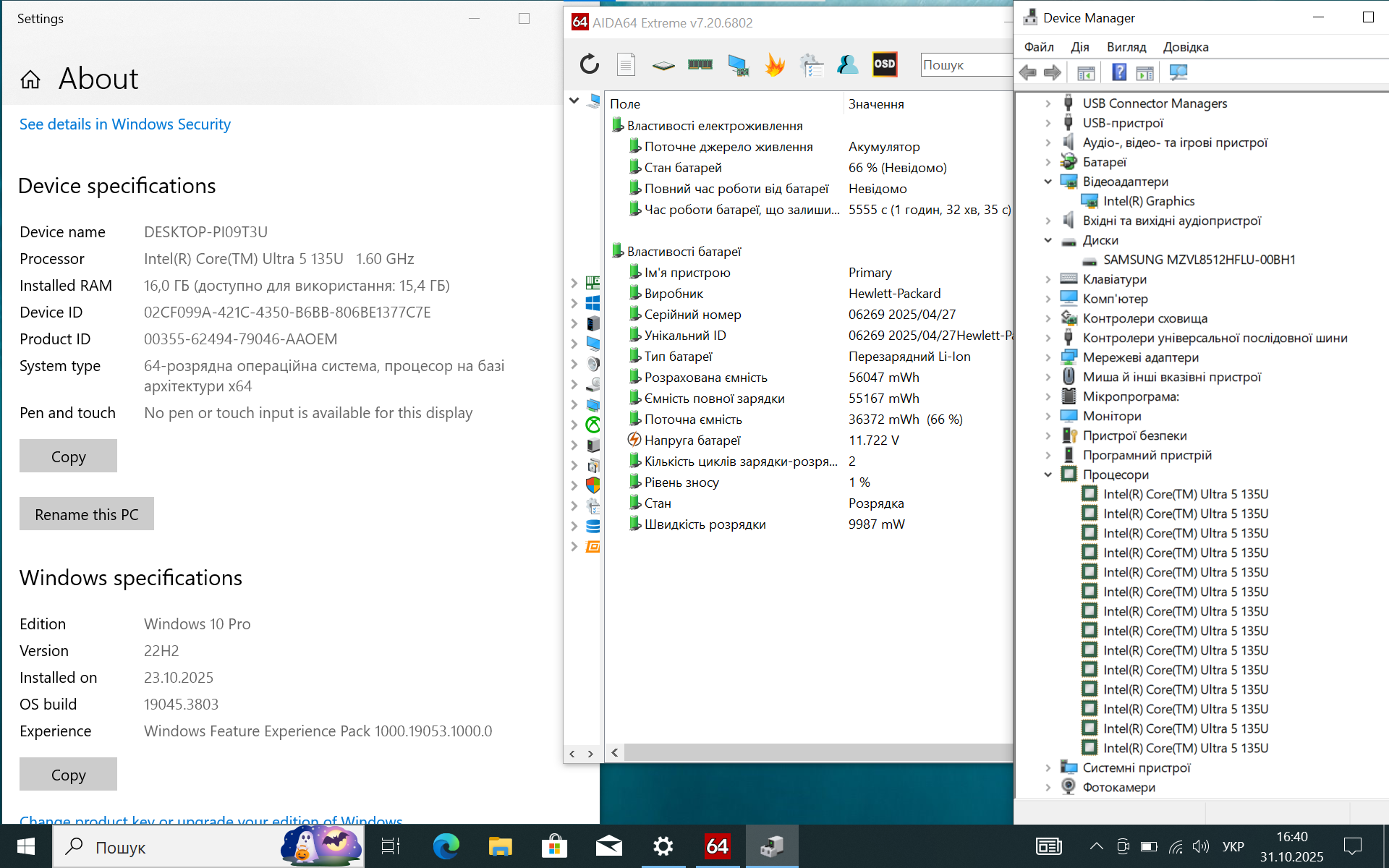The width and height of the screenshot is (1389, 868).
Task: Open the Файл menu
Action: coord(1038,47)
